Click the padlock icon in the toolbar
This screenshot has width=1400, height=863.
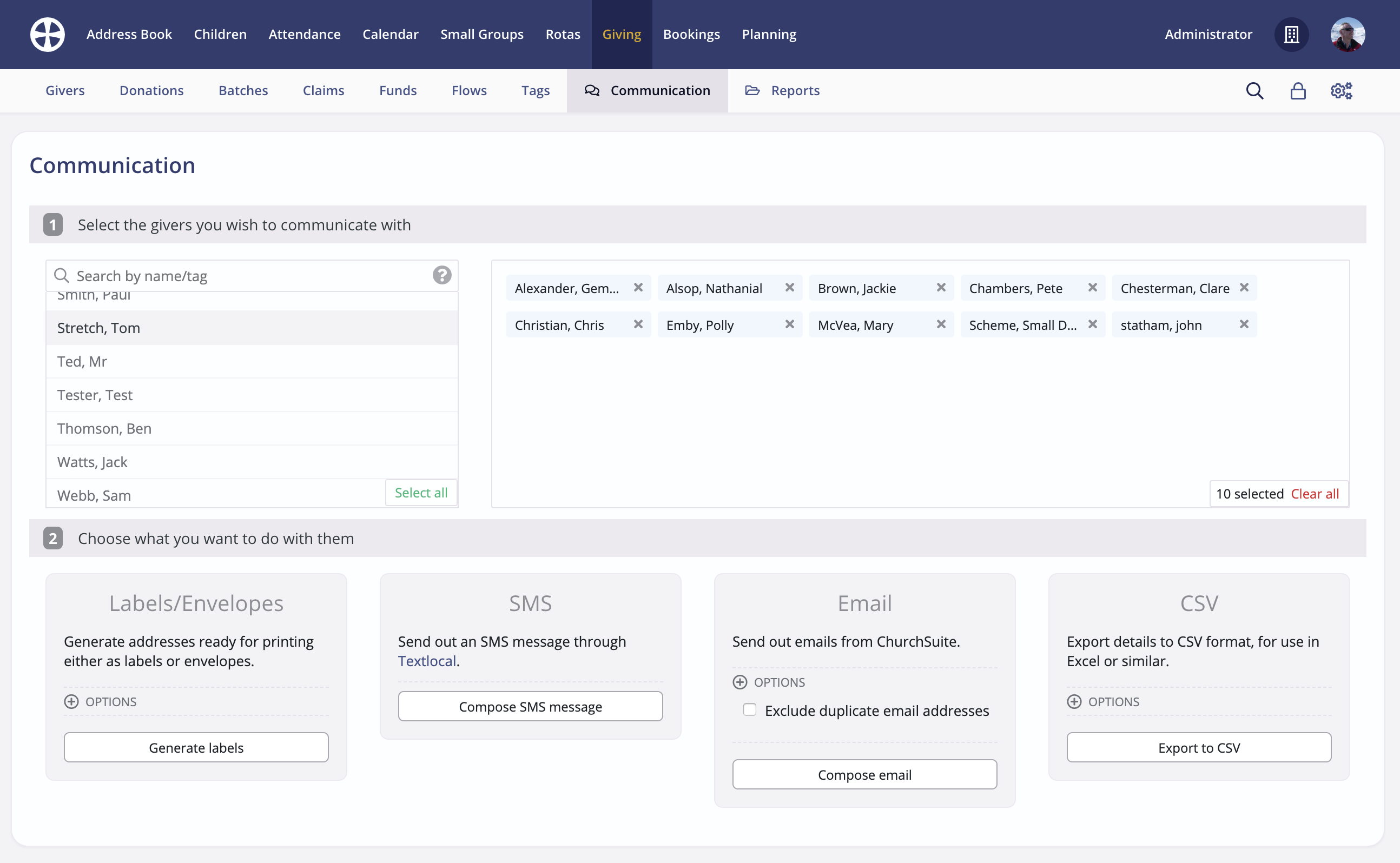pos(1298,90)
